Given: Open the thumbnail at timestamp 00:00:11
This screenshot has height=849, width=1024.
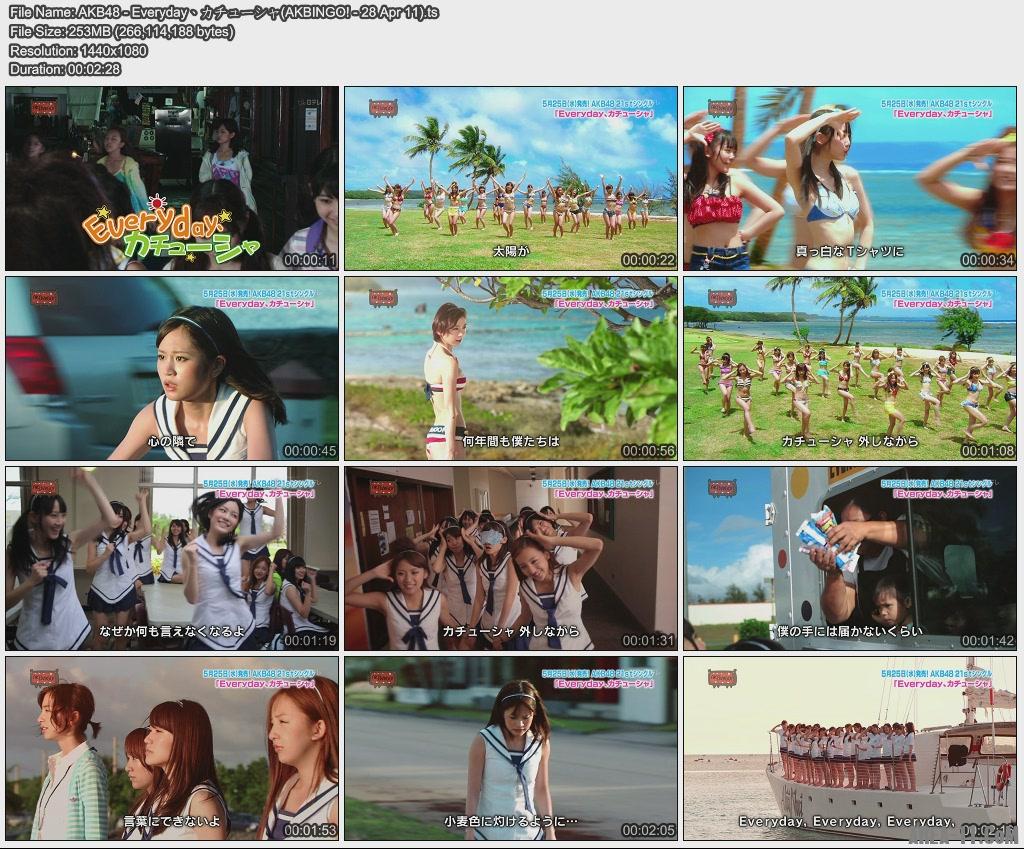Looking at the screenshot, I should coord(172,178).
